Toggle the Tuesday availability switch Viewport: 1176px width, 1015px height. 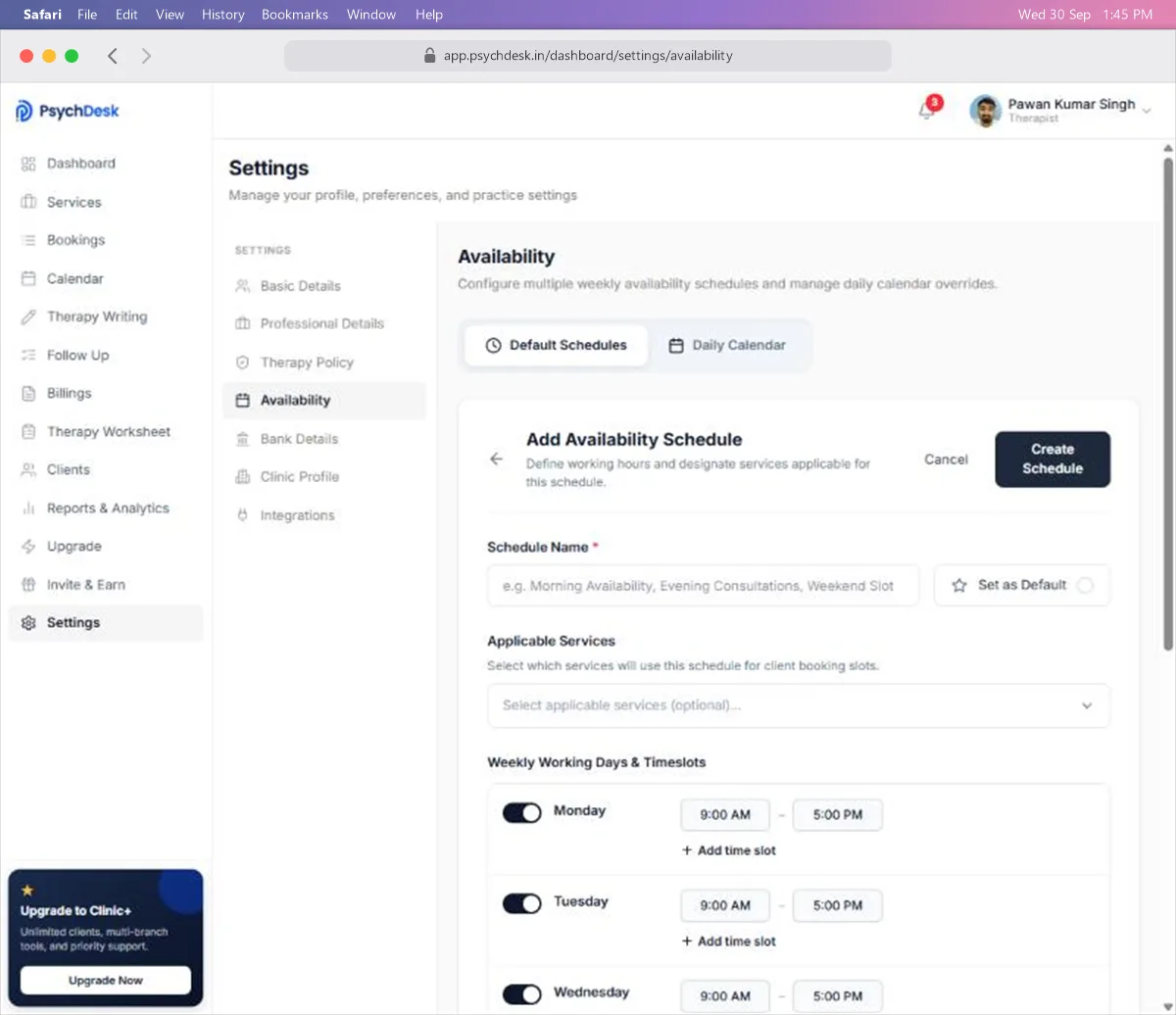tap(522, 903)
